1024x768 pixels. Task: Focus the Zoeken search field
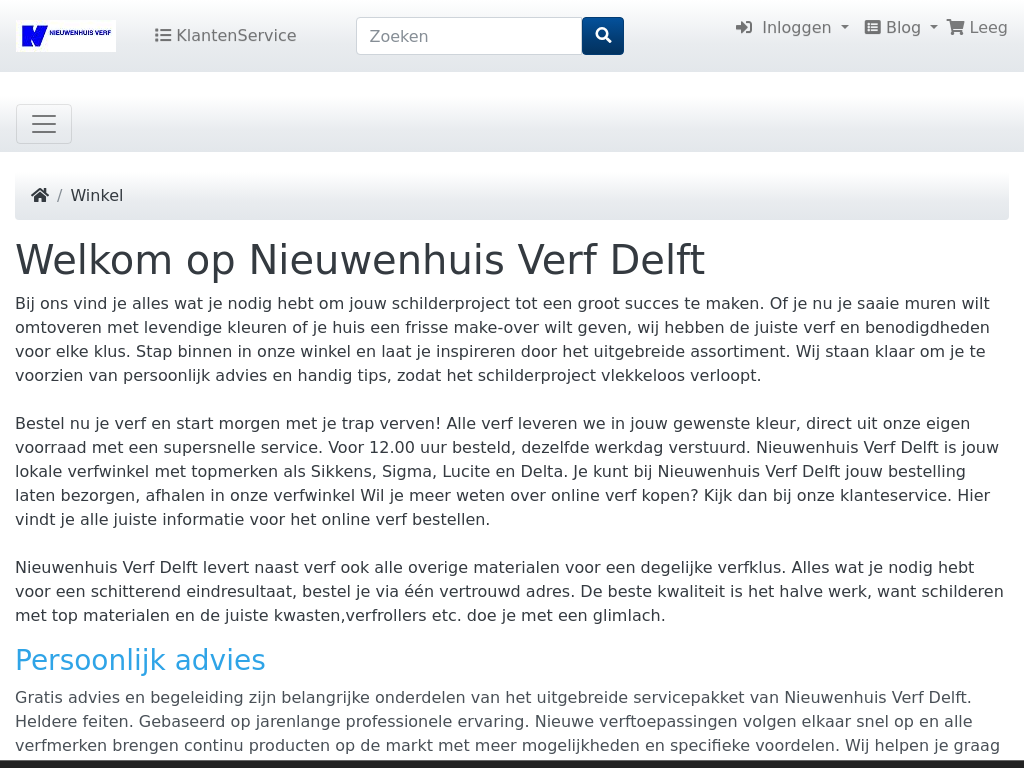pos(468,36)
